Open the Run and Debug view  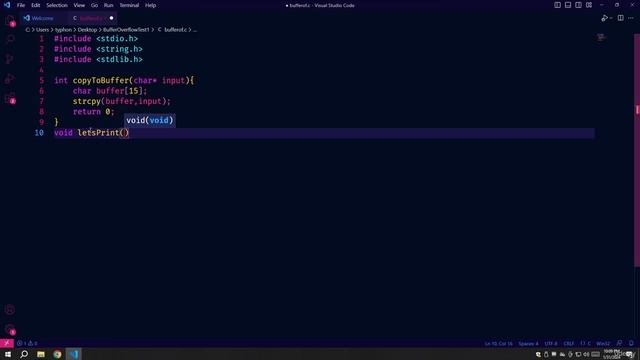tap(10, 79)
